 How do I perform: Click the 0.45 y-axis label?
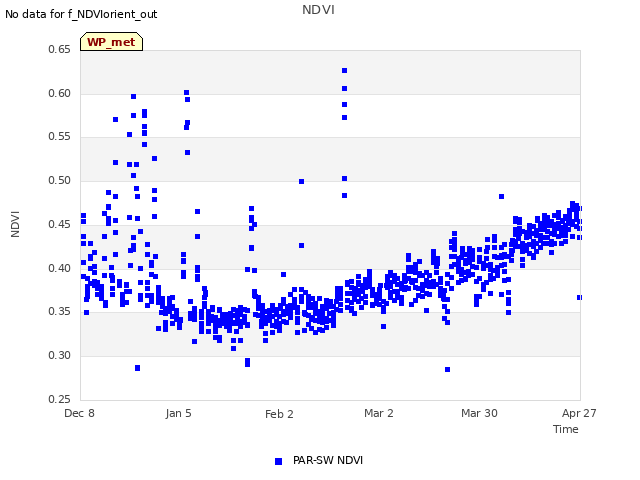coord(59,224)
